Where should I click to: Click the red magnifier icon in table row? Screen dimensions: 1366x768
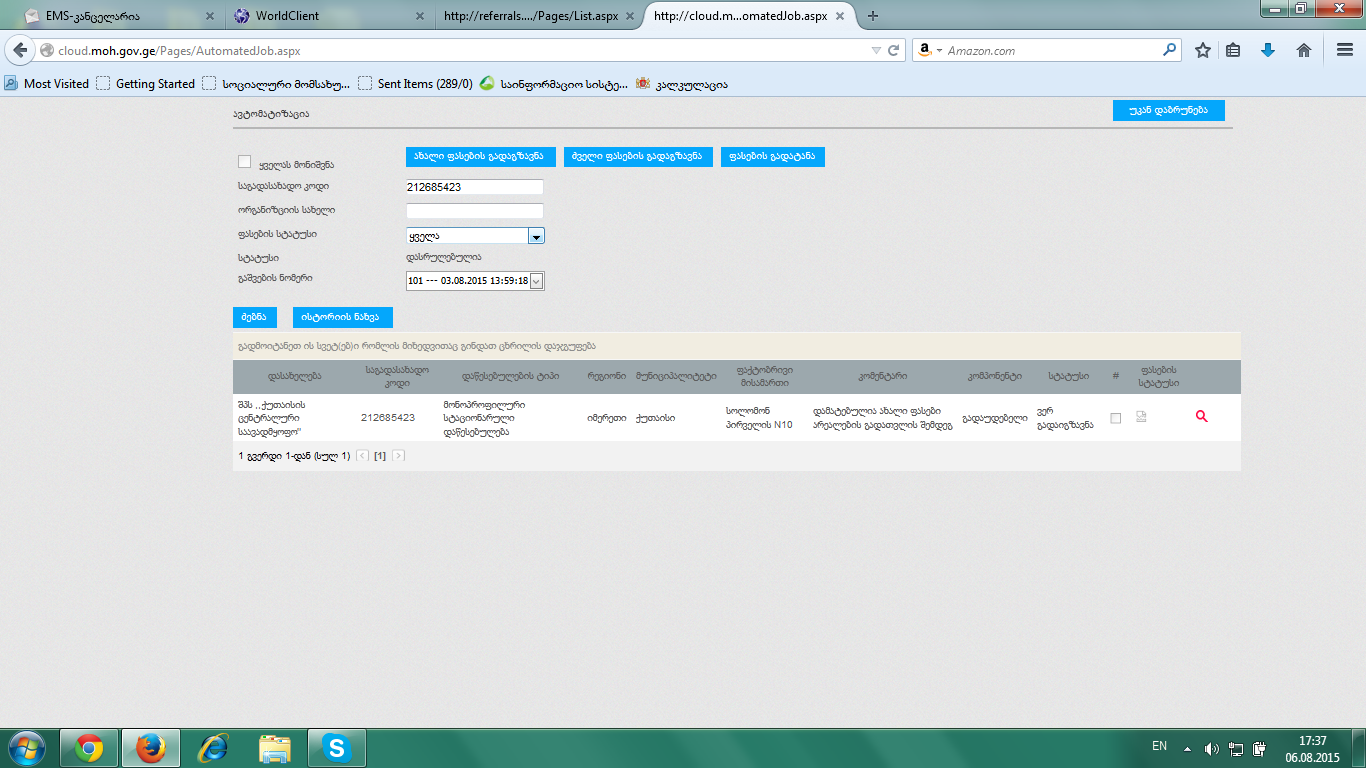1201,417
